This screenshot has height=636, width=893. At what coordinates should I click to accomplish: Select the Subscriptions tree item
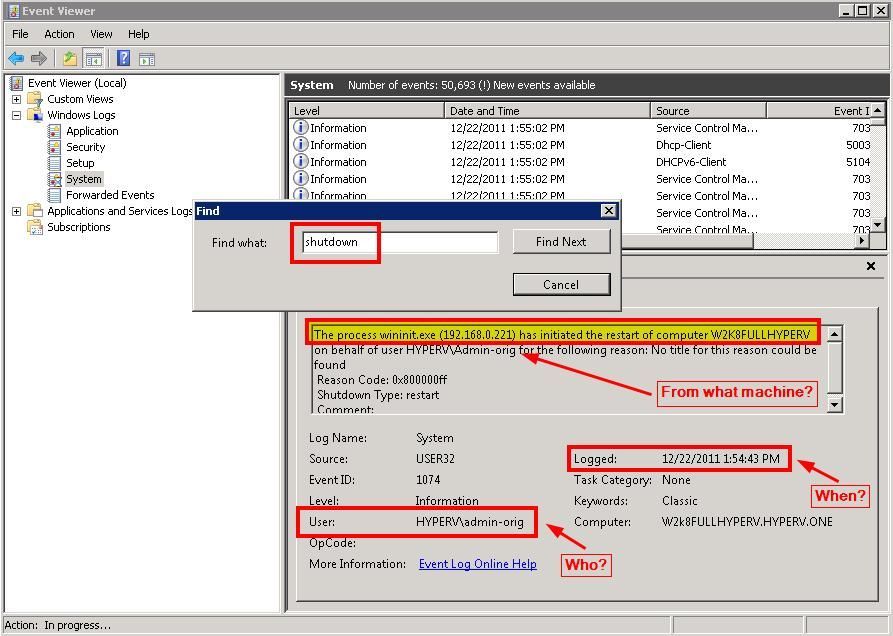pos(79,227)
